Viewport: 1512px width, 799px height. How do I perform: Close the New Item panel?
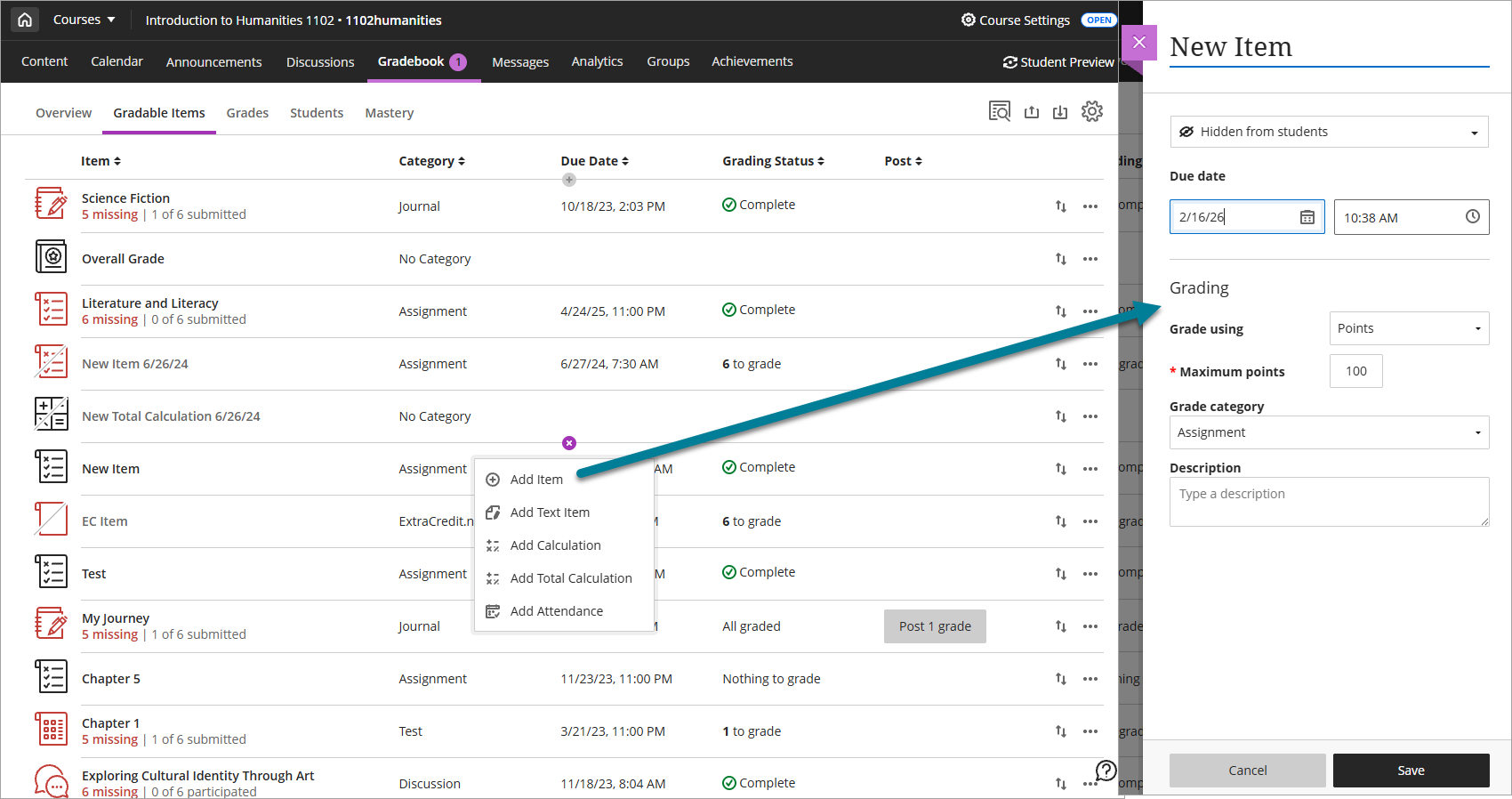point(1138,43)
